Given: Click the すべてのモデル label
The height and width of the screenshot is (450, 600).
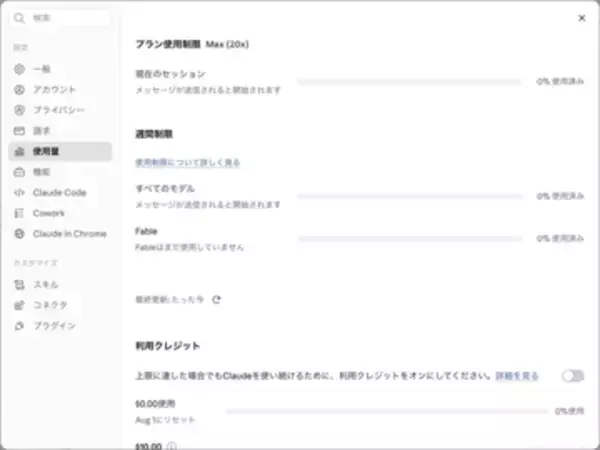Looking at the screenshot, I should pyautogui.click(x=165, y=189).
